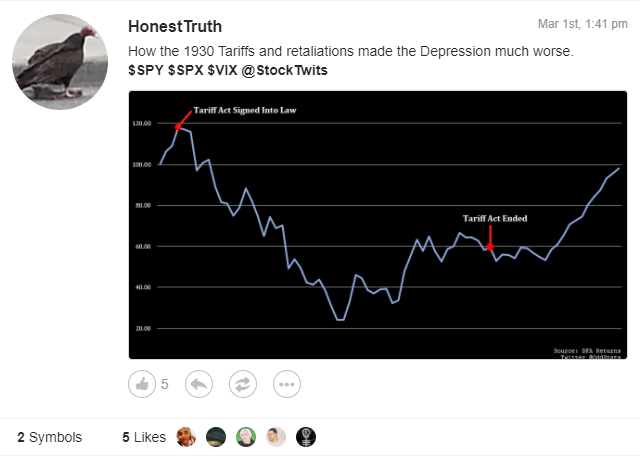Viewport: 640px width, 459px height.
Task: Open the $SPY ticker link
Action: [x=146, y=70]
